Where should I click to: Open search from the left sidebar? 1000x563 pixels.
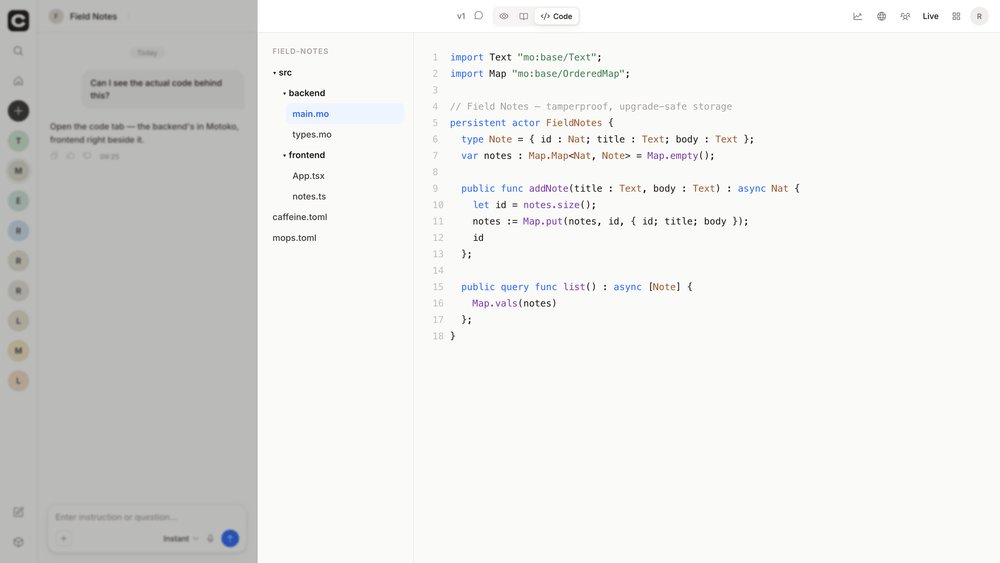point(18,51)
